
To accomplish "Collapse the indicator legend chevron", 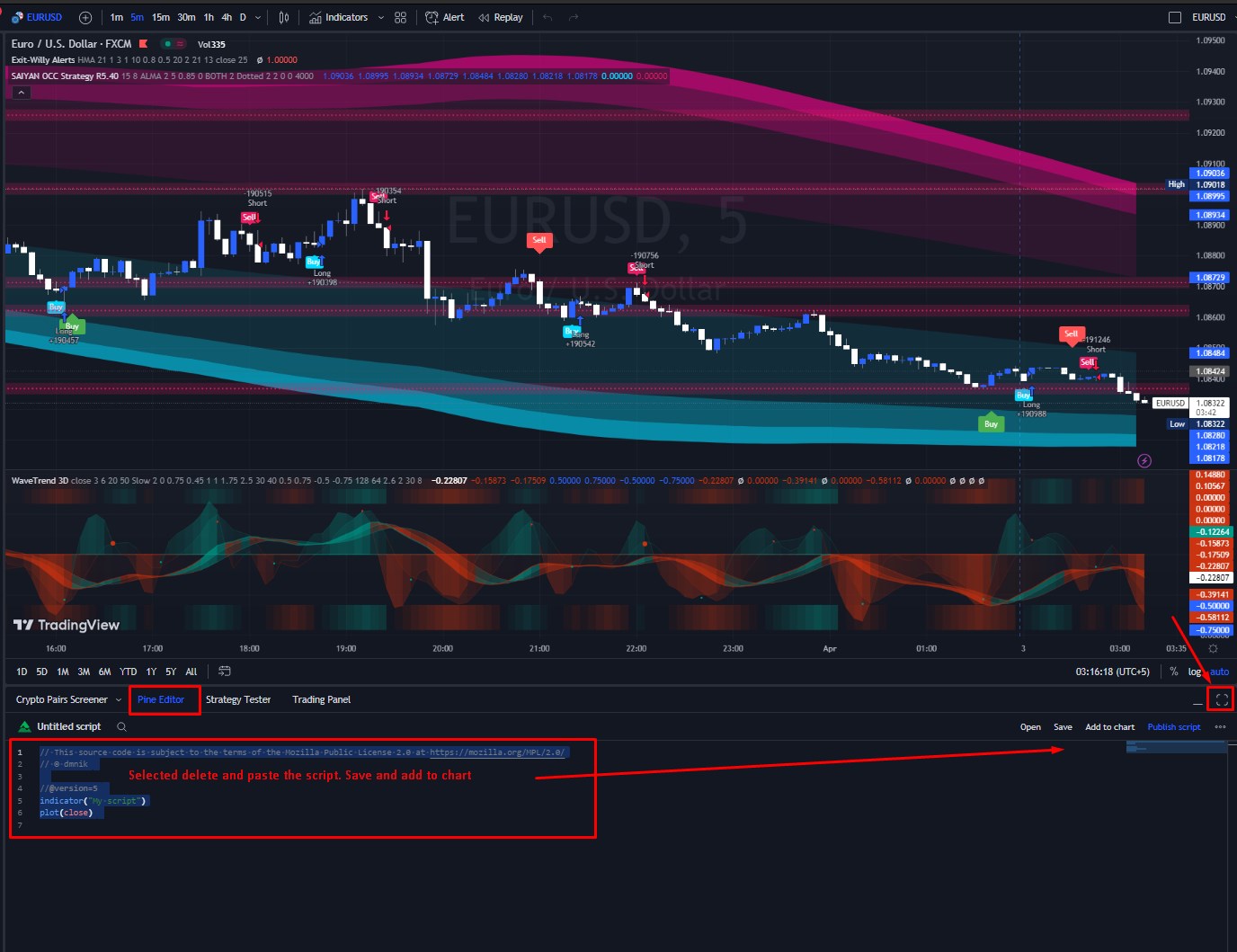I will tap(21, 93).
